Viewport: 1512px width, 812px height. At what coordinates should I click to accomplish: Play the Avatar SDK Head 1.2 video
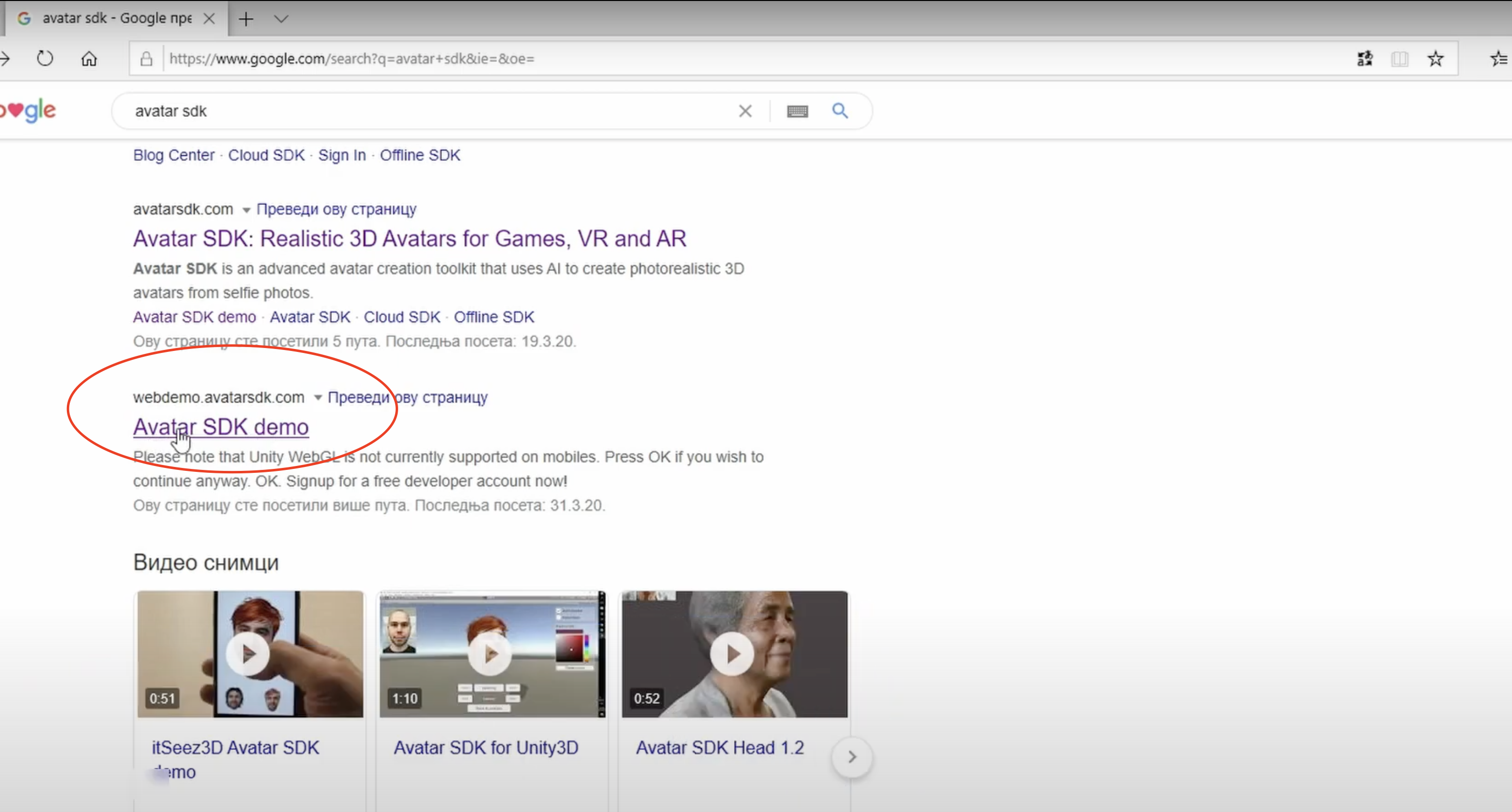(x=733, y=653)
